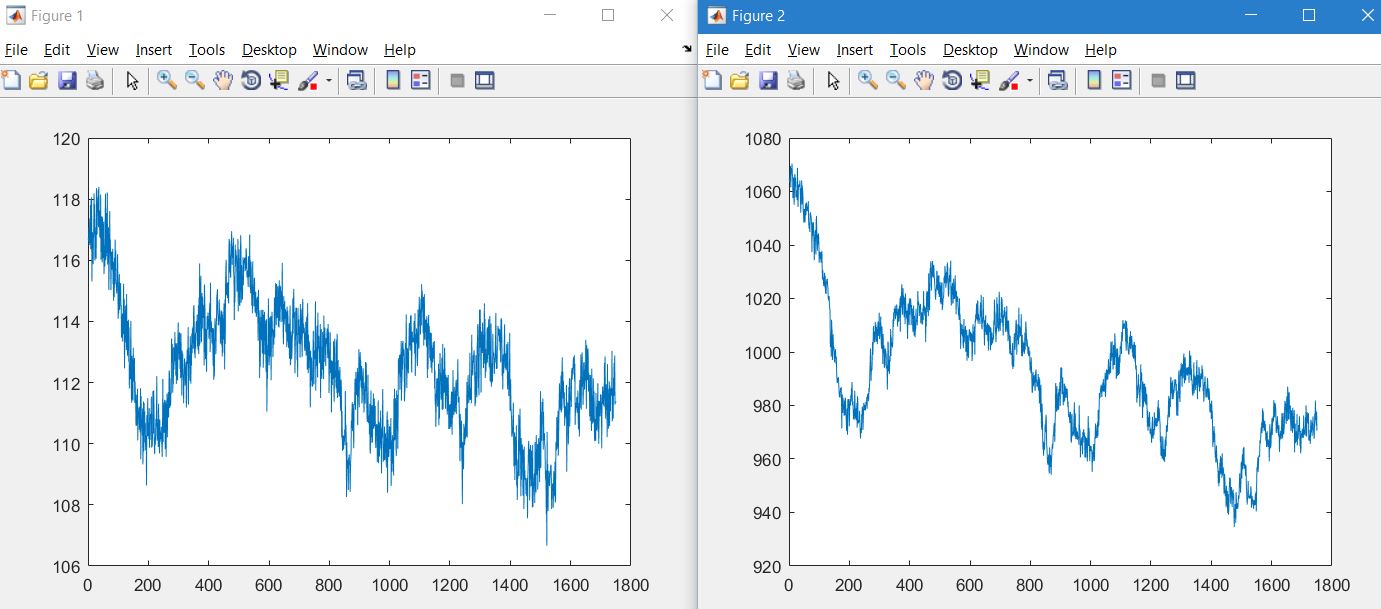Open Edit menu in Figure 1
The image size is (1381, 609).
tap(57, 50)
